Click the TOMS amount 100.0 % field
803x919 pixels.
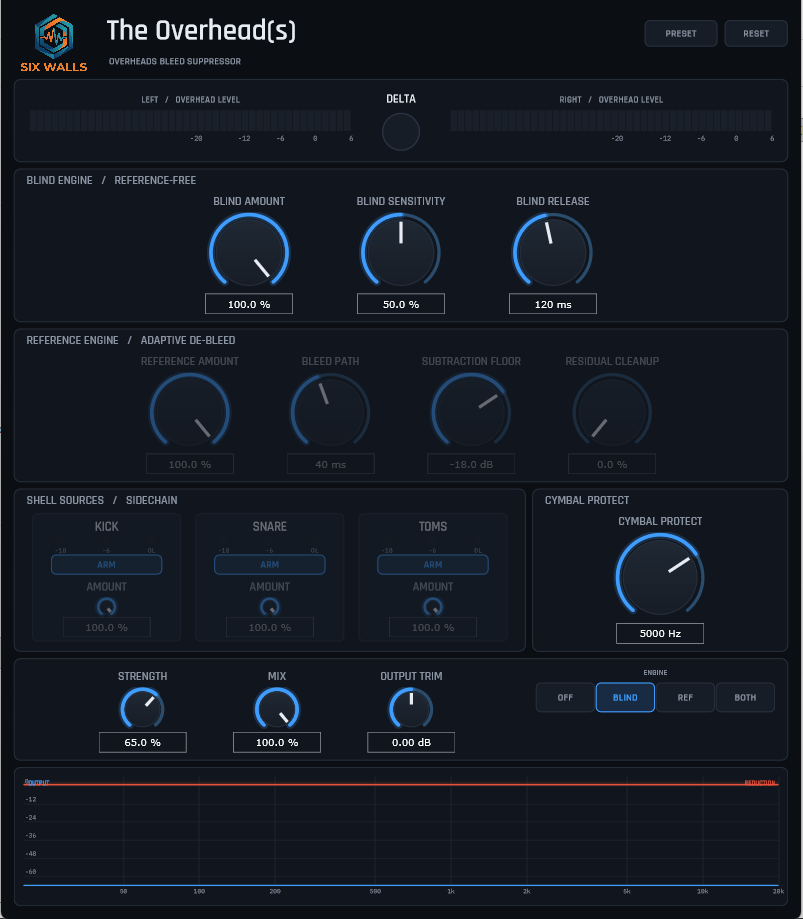(x=433, y=627)
